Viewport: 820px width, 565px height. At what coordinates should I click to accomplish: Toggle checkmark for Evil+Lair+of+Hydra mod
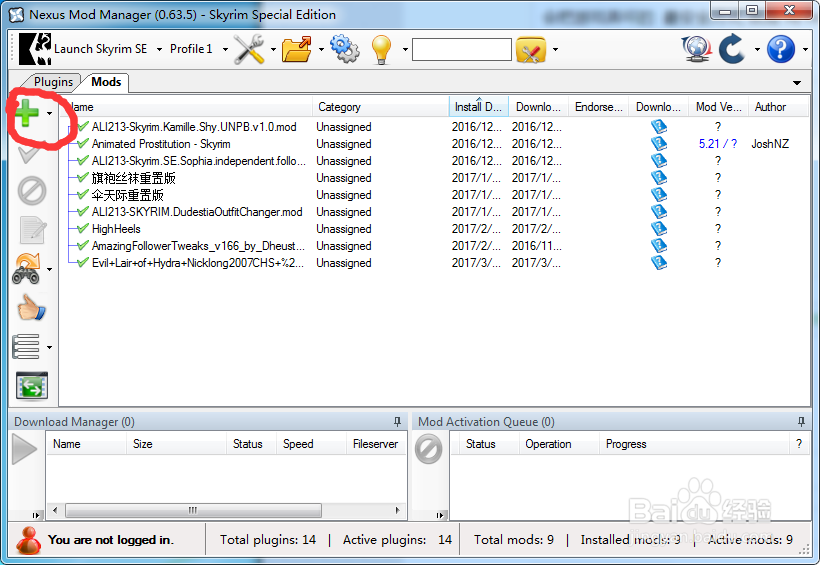point(83,263)
